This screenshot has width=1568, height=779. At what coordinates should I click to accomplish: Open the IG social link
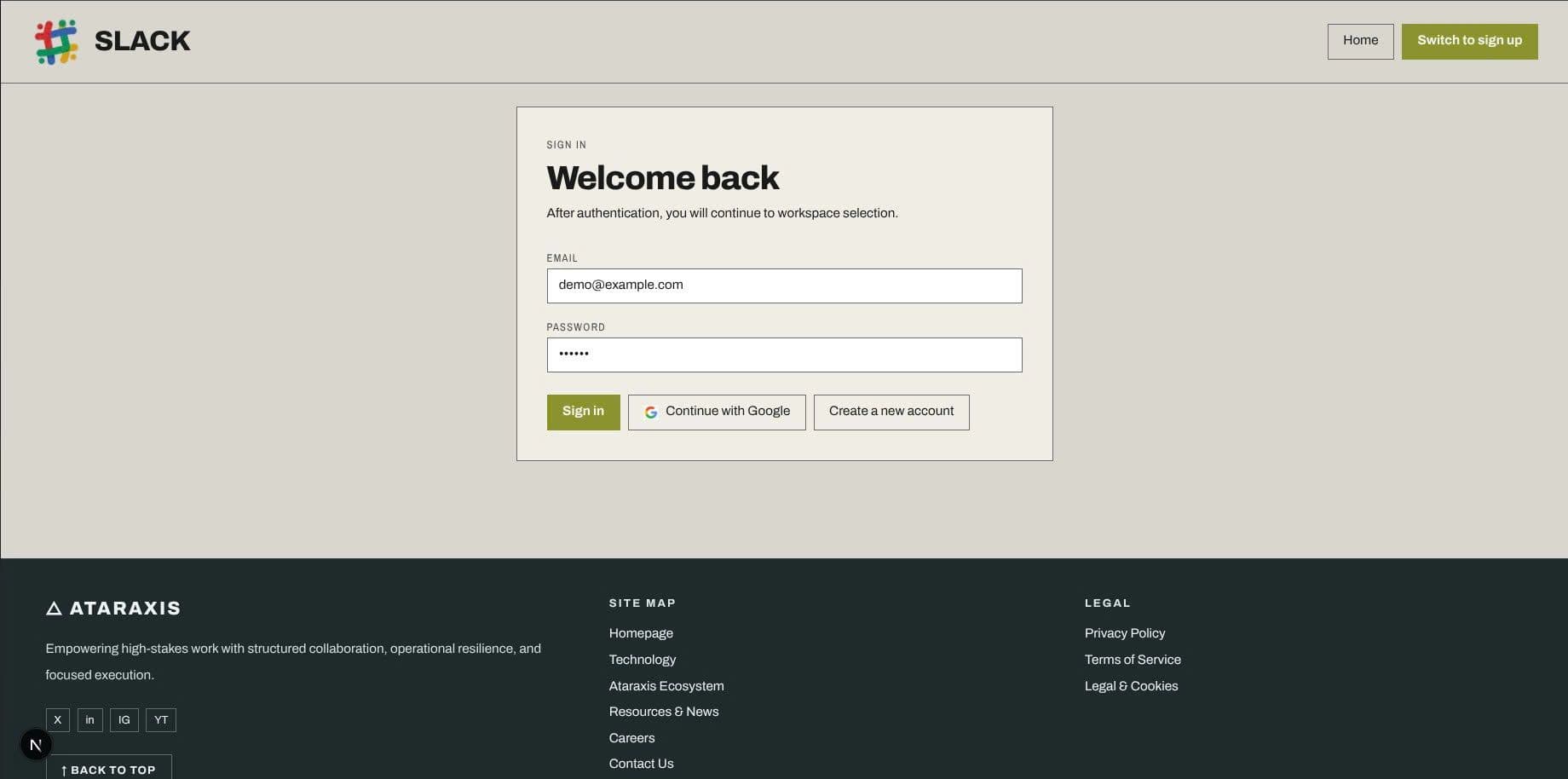(124, 720)
